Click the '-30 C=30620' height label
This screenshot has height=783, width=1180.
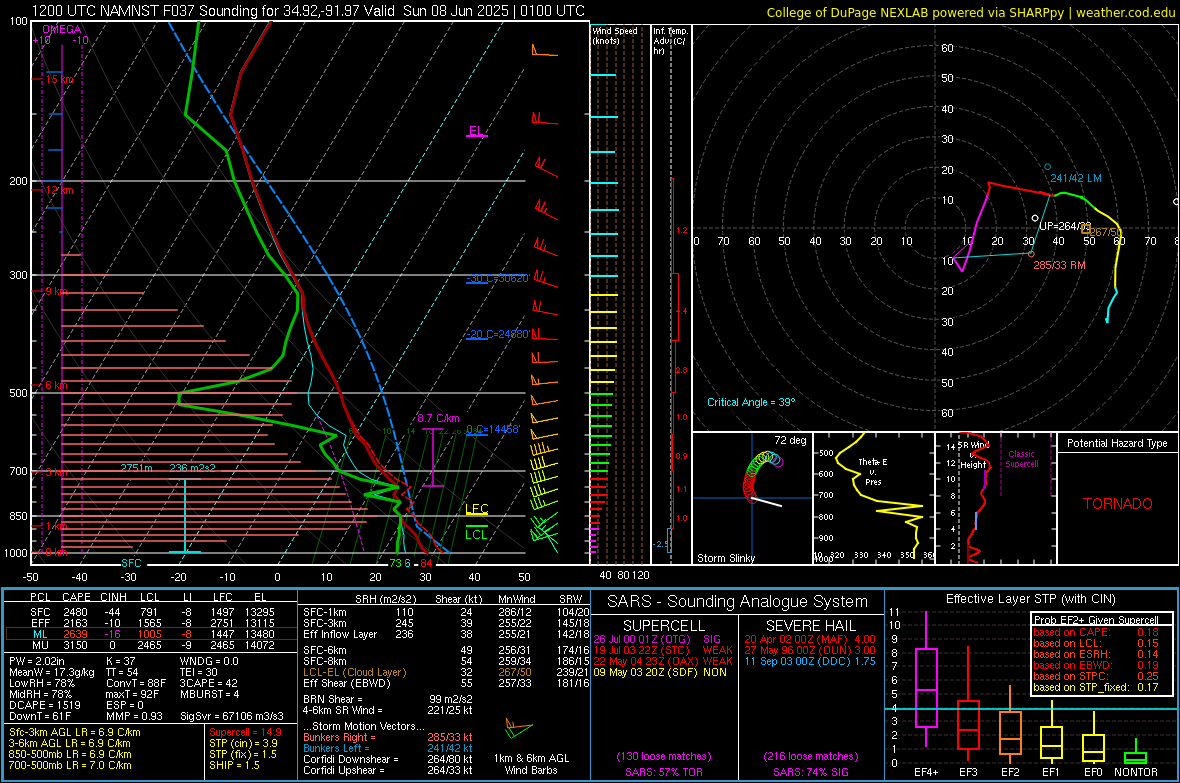pos(497,279)
